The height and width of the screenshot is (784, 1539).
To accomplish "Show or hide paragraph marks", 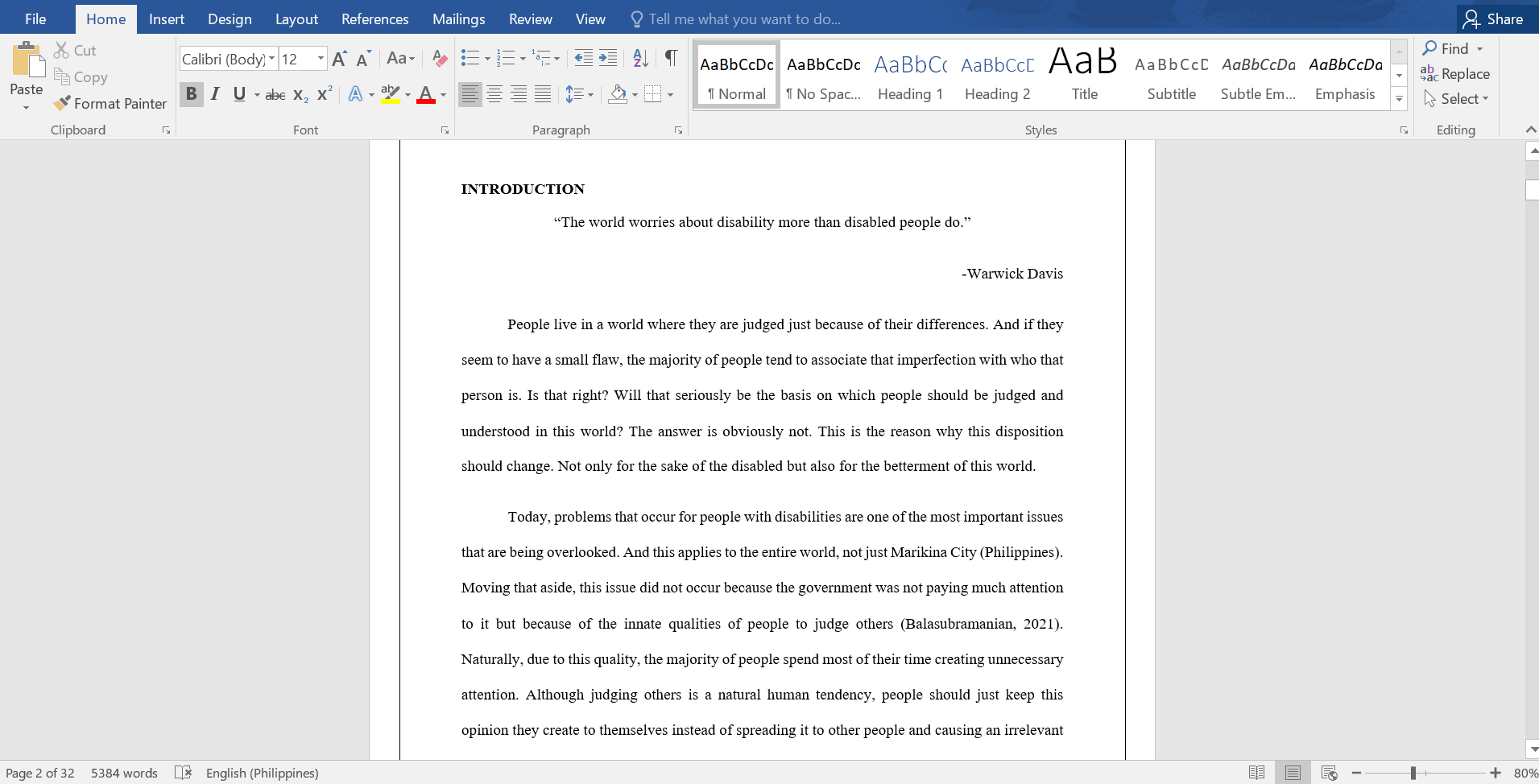I will coord(671,58).
